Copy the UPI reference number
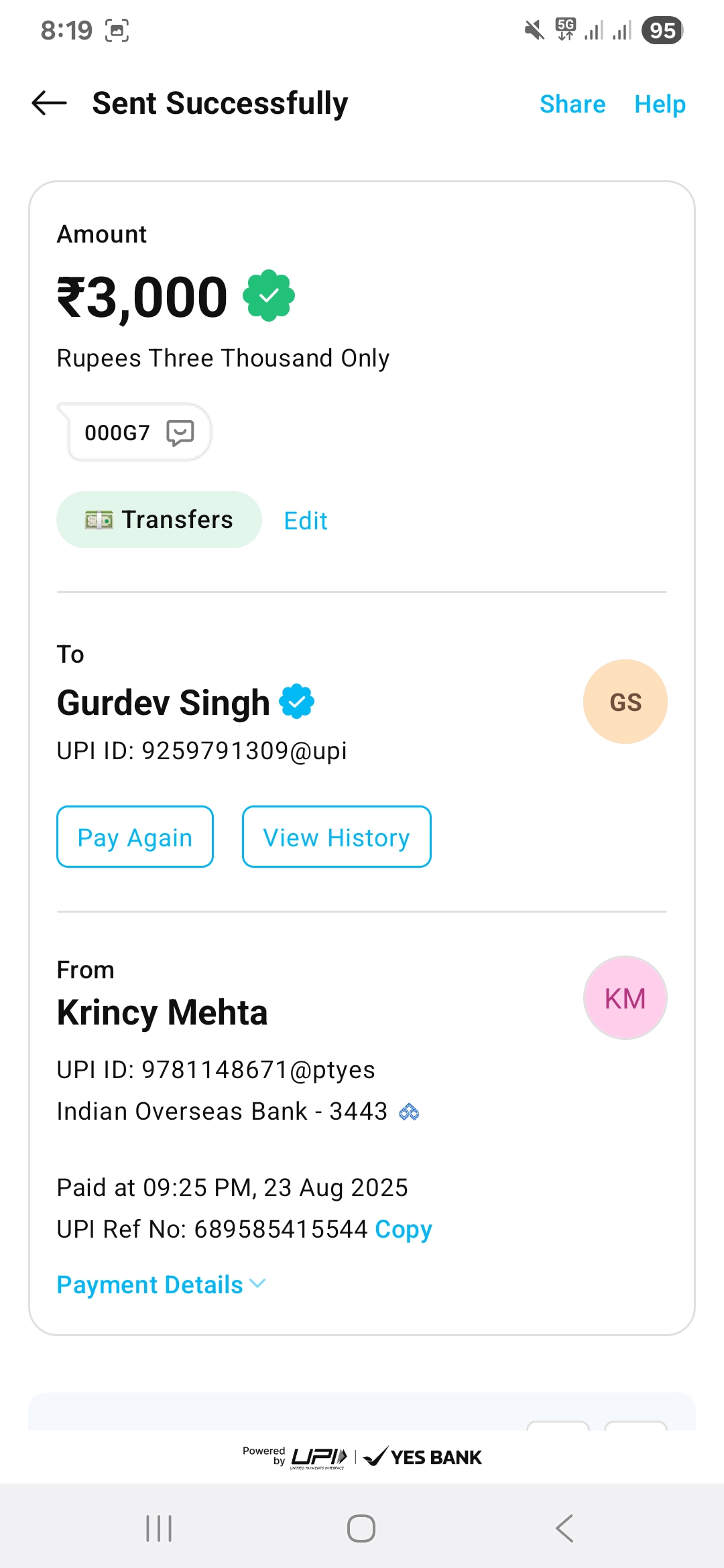 (404, 1229)
